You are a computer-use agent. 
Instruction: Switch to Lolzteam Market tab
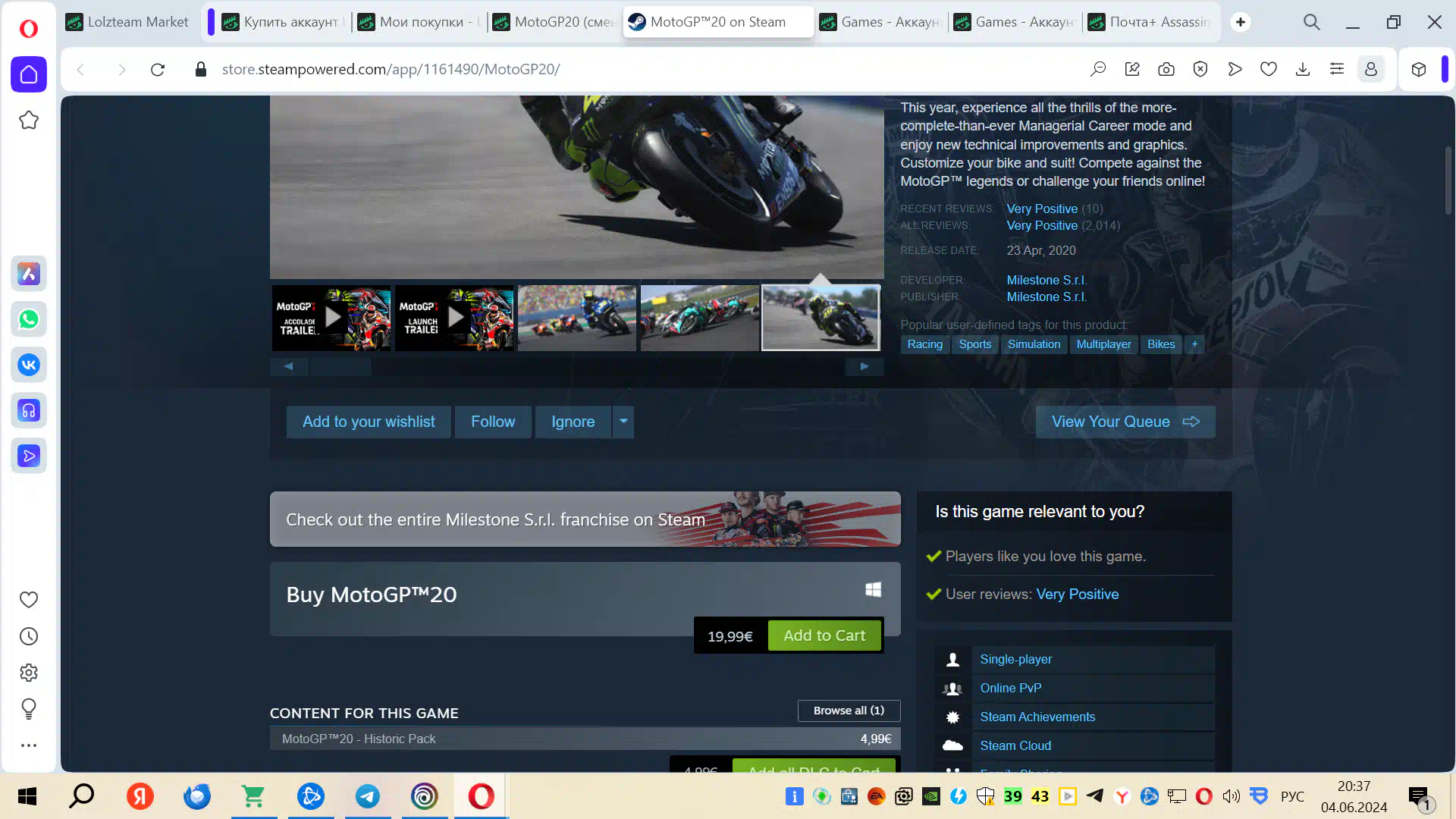[x=127, y=22]
